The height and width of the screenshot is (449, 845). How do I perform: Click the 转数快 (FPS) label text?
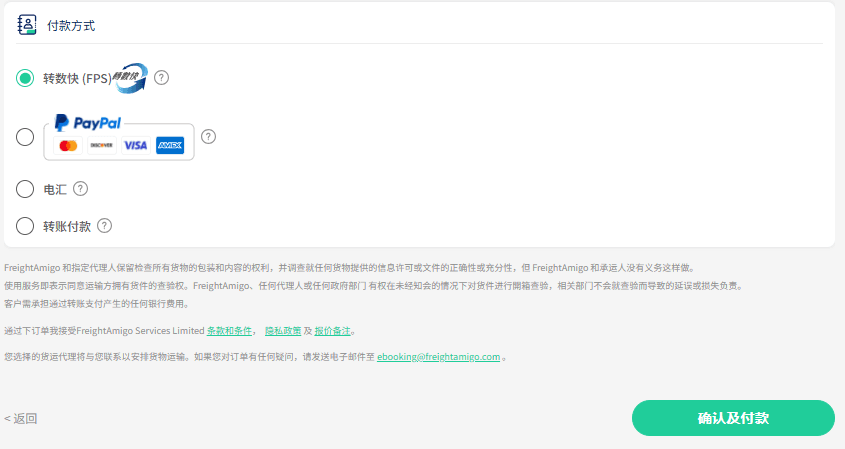(77, 79)
